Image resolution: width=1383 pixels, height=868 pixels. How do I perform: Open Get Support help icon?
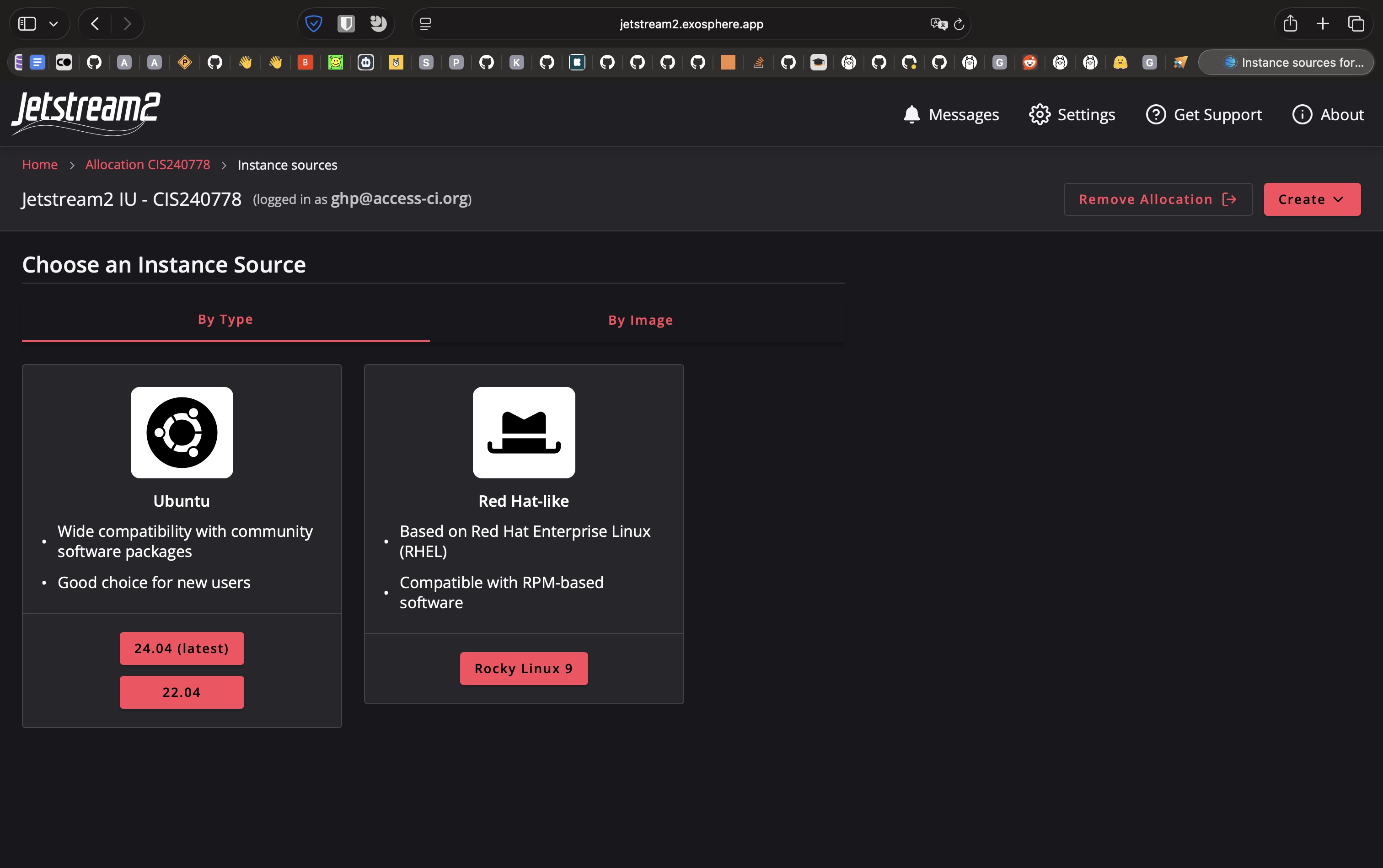1156,115
